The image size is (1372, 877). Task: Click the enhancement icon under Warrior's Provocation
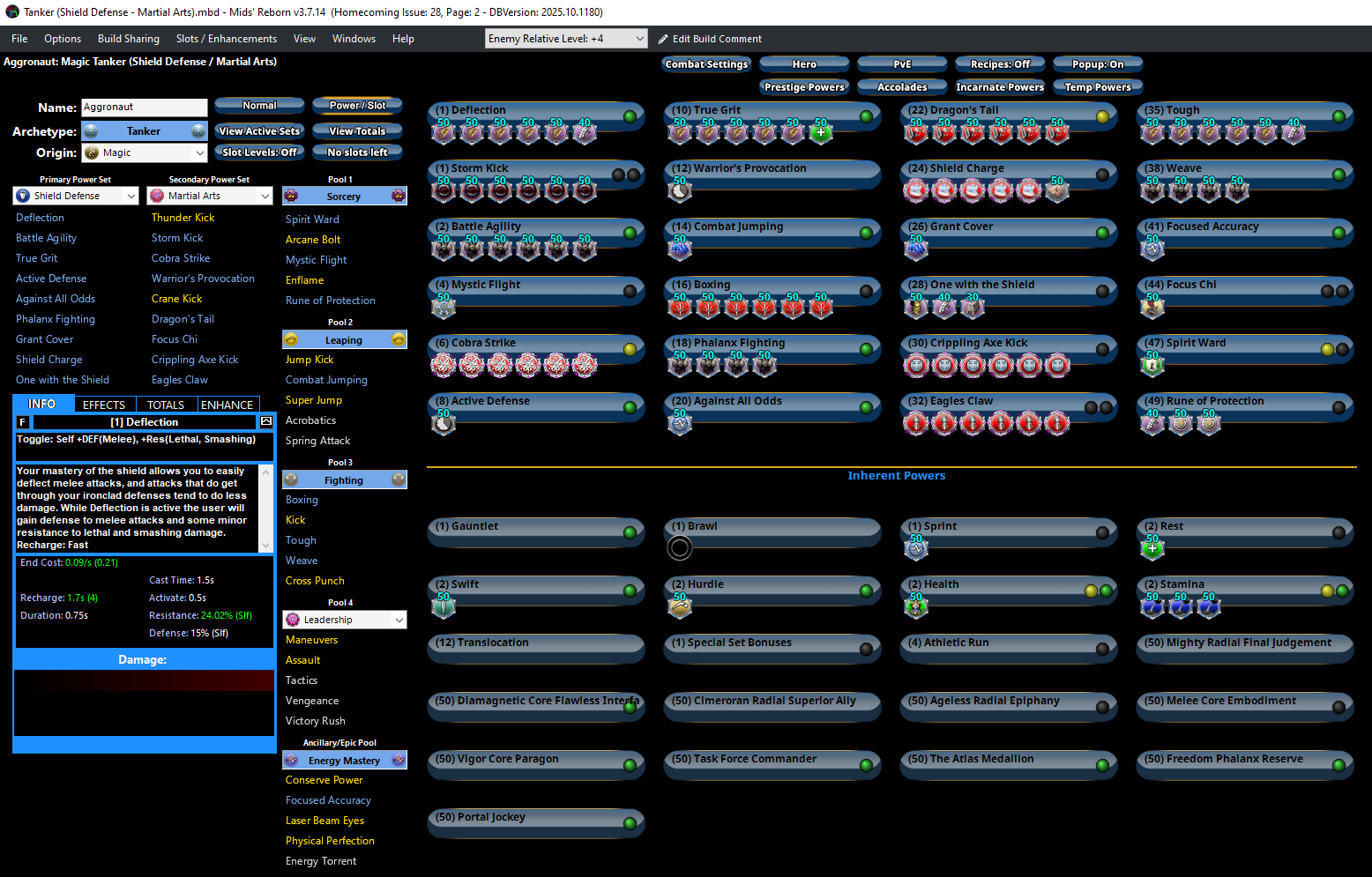(680, 190)
